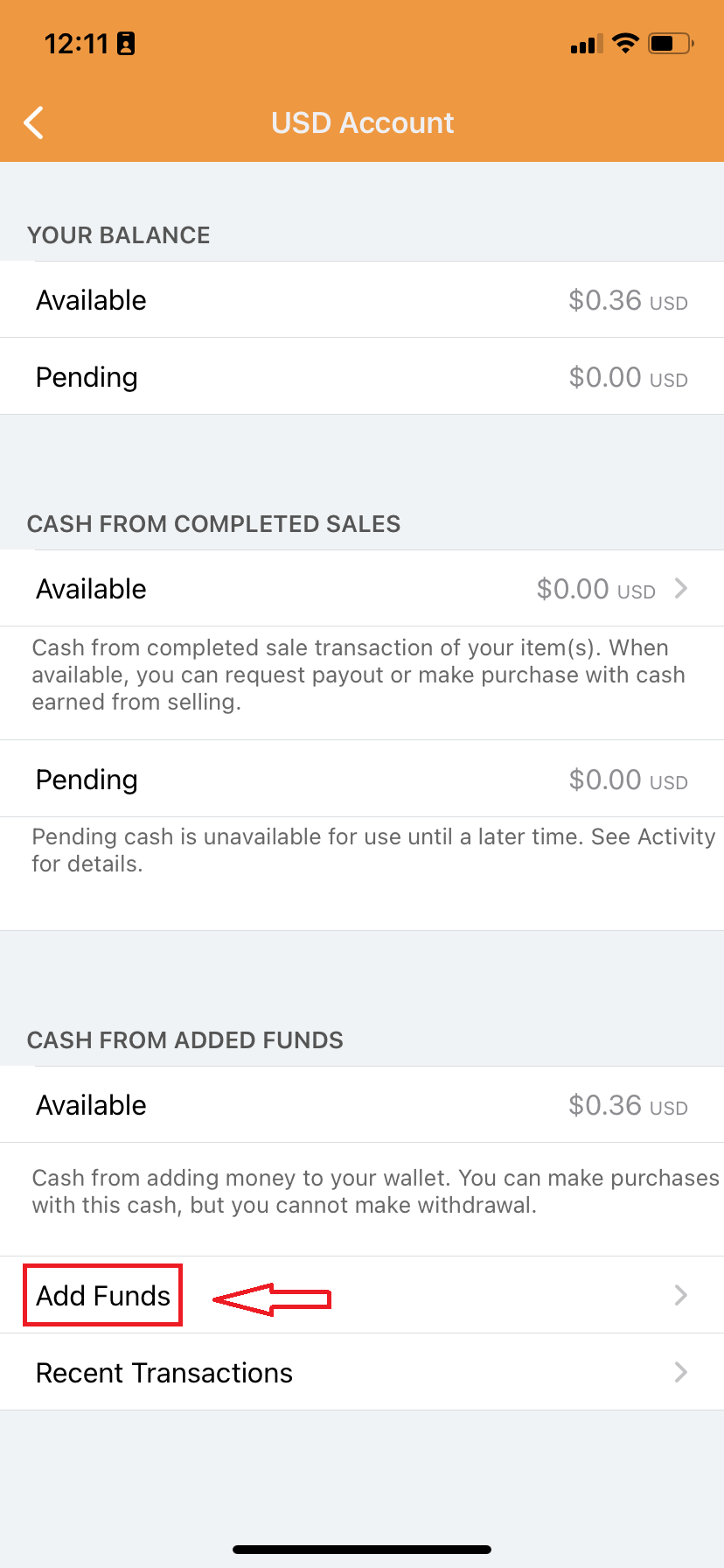724x1568 pixels.
Task: Tap the 12:11 clock time
Action: [x=76, y=44]
